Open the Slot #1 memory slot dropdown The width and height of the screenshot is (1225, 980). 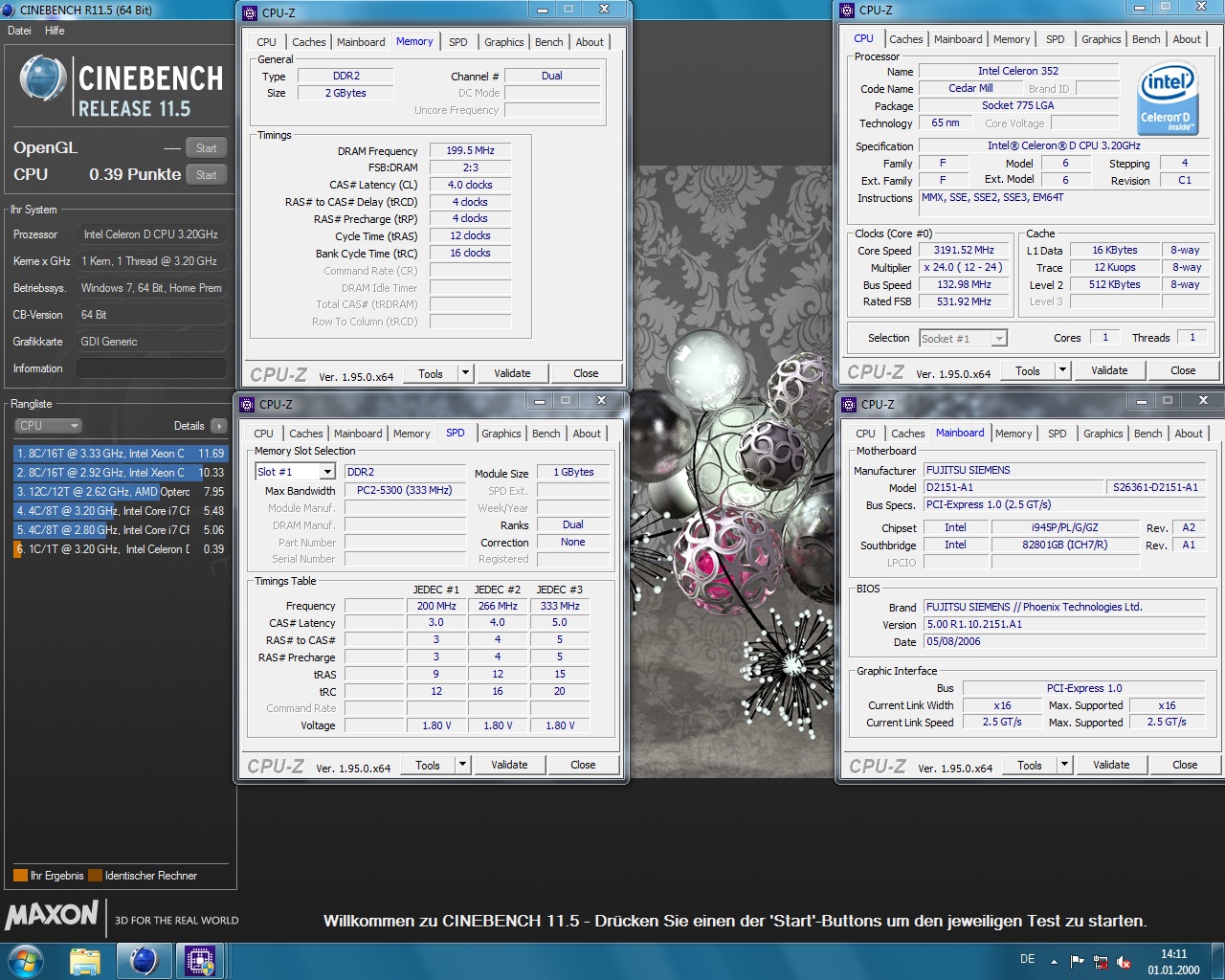(x=327, y=472)
